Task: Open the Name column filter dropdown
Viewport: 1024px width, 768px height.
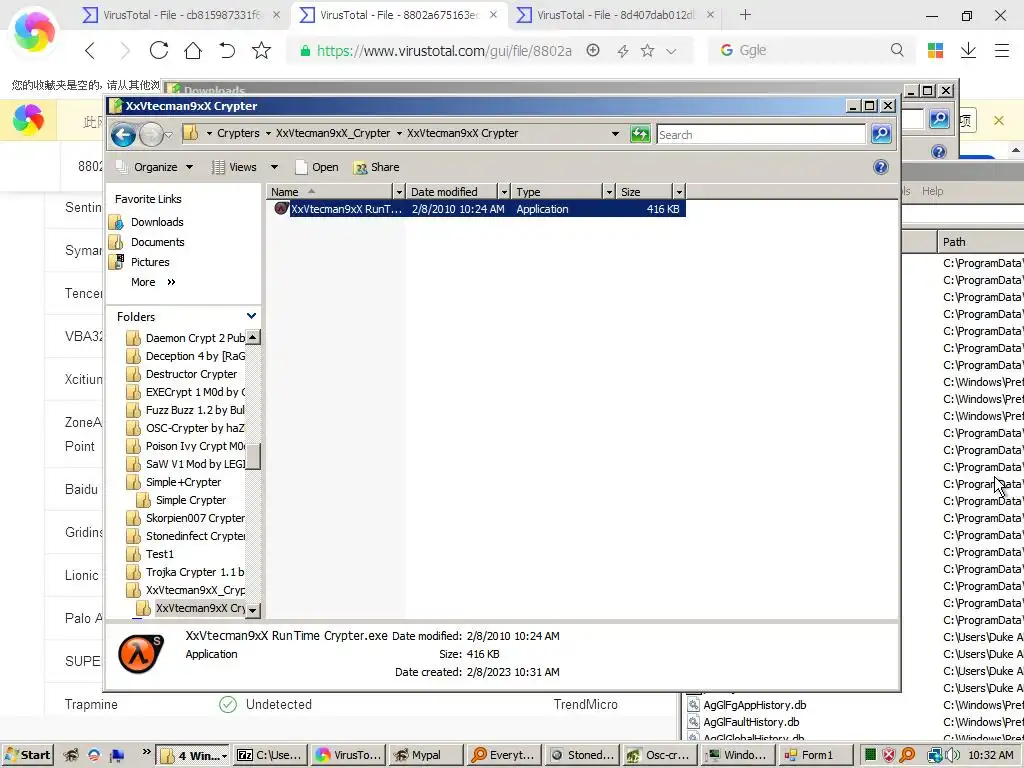Action: [x=399, y=192]
